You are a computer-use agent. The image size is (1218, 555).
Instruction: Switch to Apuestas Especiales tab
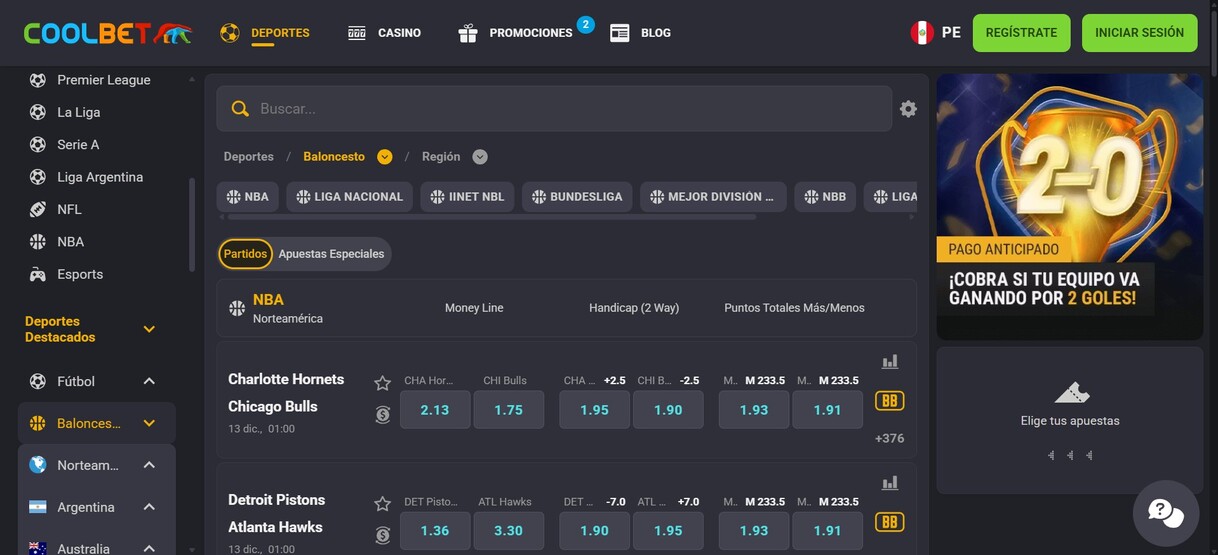tap(331, 254)
